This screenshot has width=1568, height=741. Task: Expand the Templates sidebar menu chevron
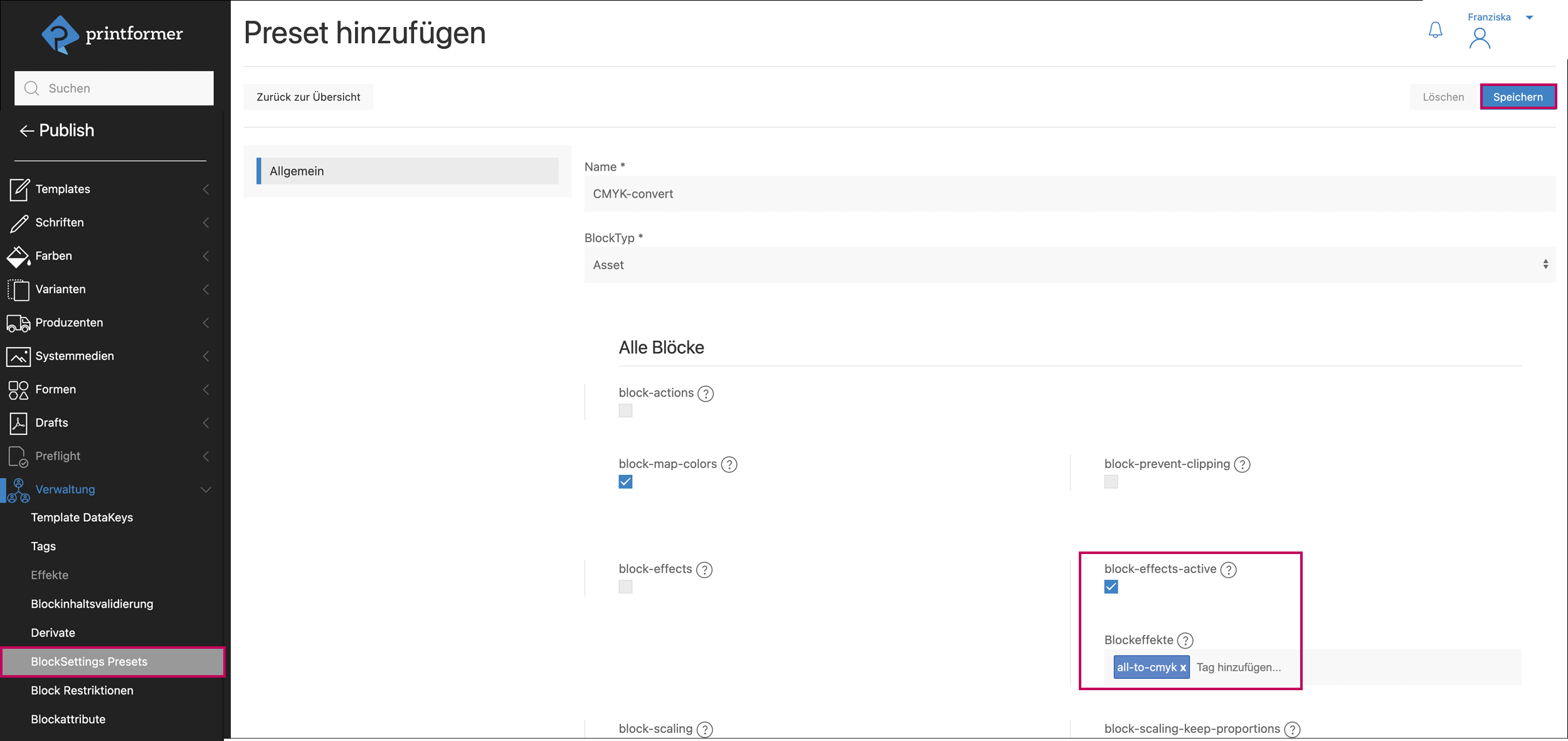(206, 189)
